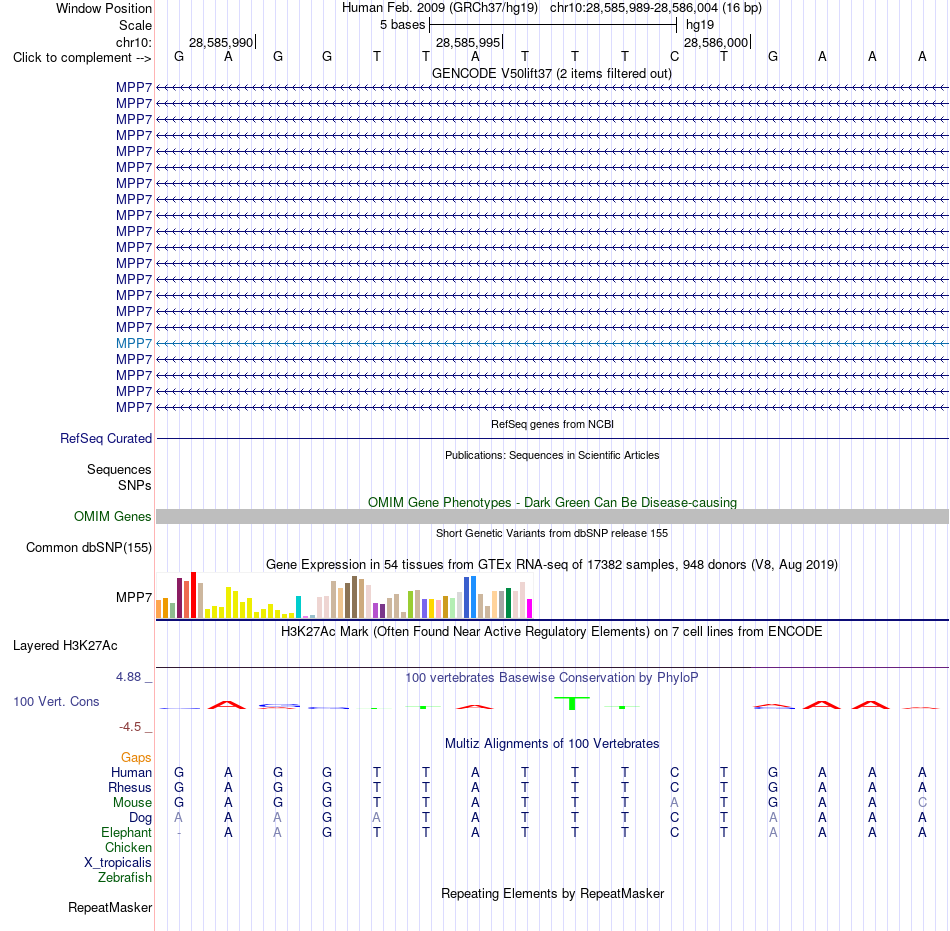The height and width of the screenshot is (931, 950).
Task: Click '100 vertebrates Basewise Conservation by PhyloP' title
Action: point(552,678)
